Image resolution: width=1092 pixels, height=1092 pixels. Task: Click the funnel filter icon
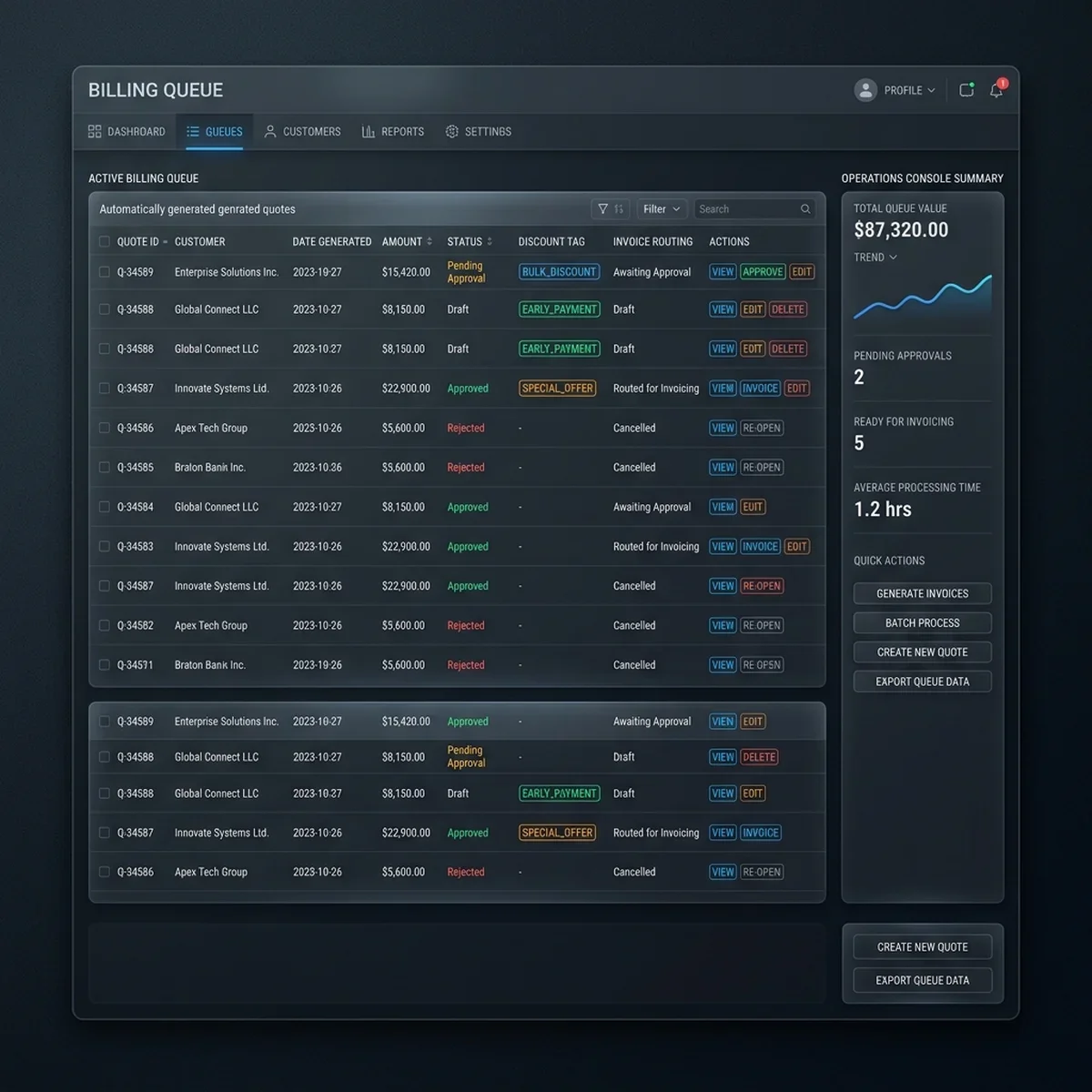(602, 209)
